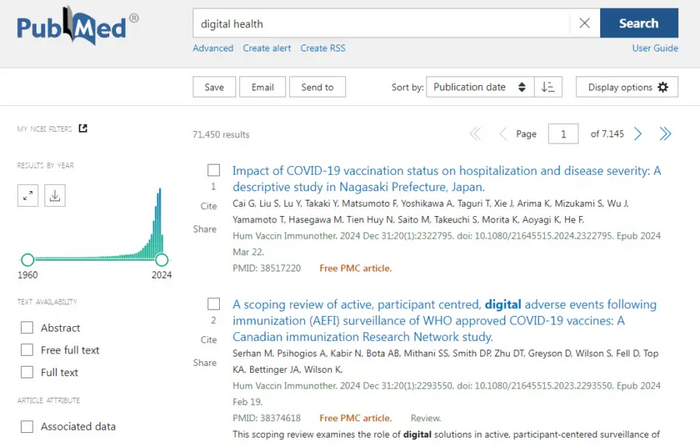Screen dimensions: 700x447
Task: Jump to the last results page
Action: (x=664, y=134)
